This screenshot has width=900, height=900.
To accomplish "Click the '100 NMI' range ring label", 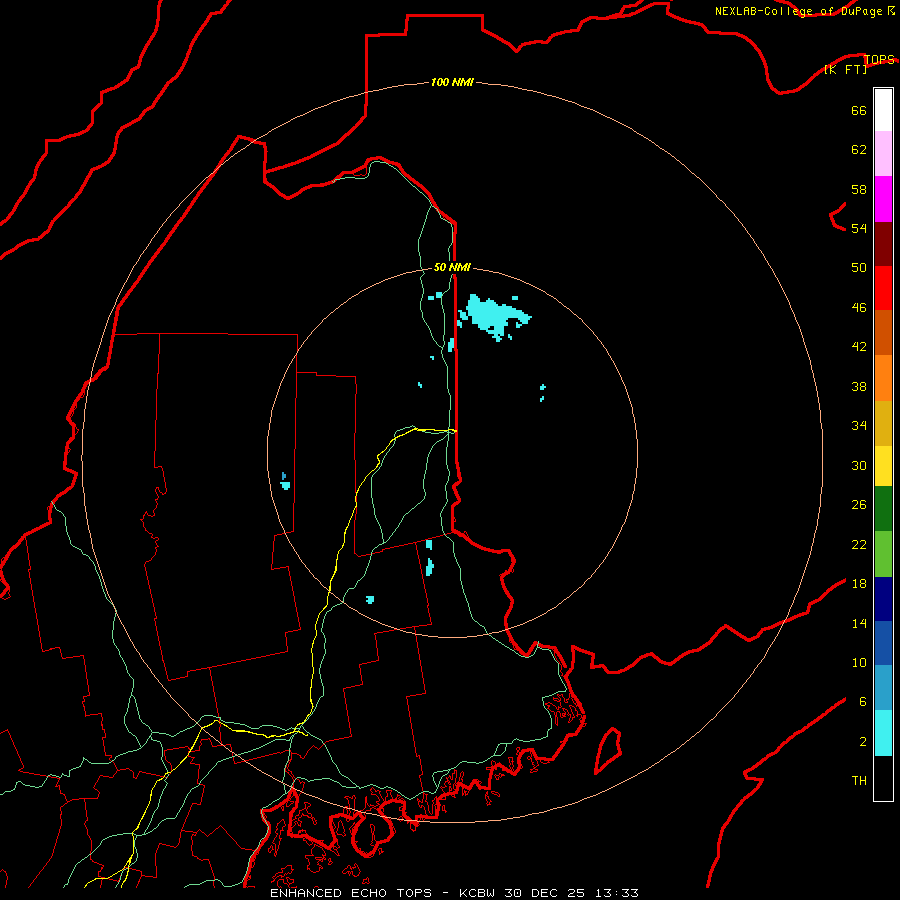I will click(x=452, y=82).
